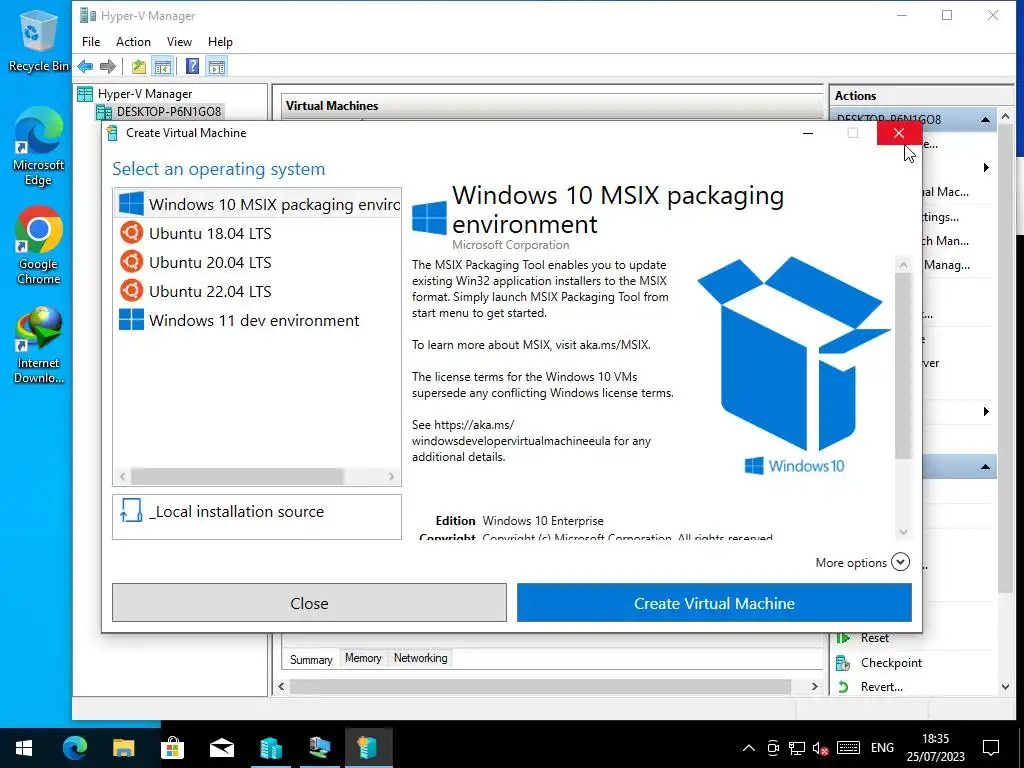1024x768 pixels.
Task: Select Ubuntu 18.04 LTS from the list
Action: pyautogui.click(x=257, y=233)
